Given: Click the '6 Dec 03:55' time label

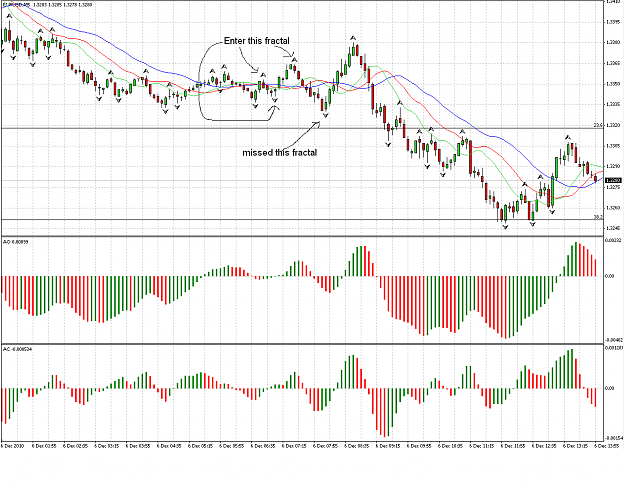Looking at the screenshot, I should tap(138, 446).
